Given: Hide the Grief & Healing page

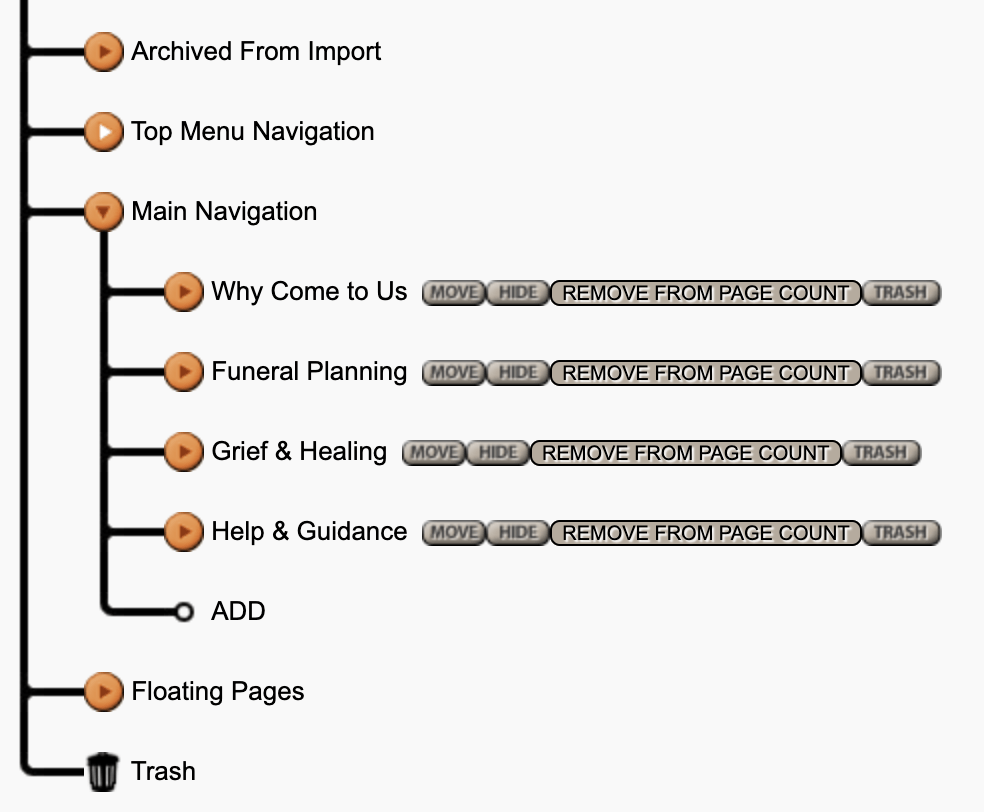Looking at the screenshot, I should (x=498, y=452).
